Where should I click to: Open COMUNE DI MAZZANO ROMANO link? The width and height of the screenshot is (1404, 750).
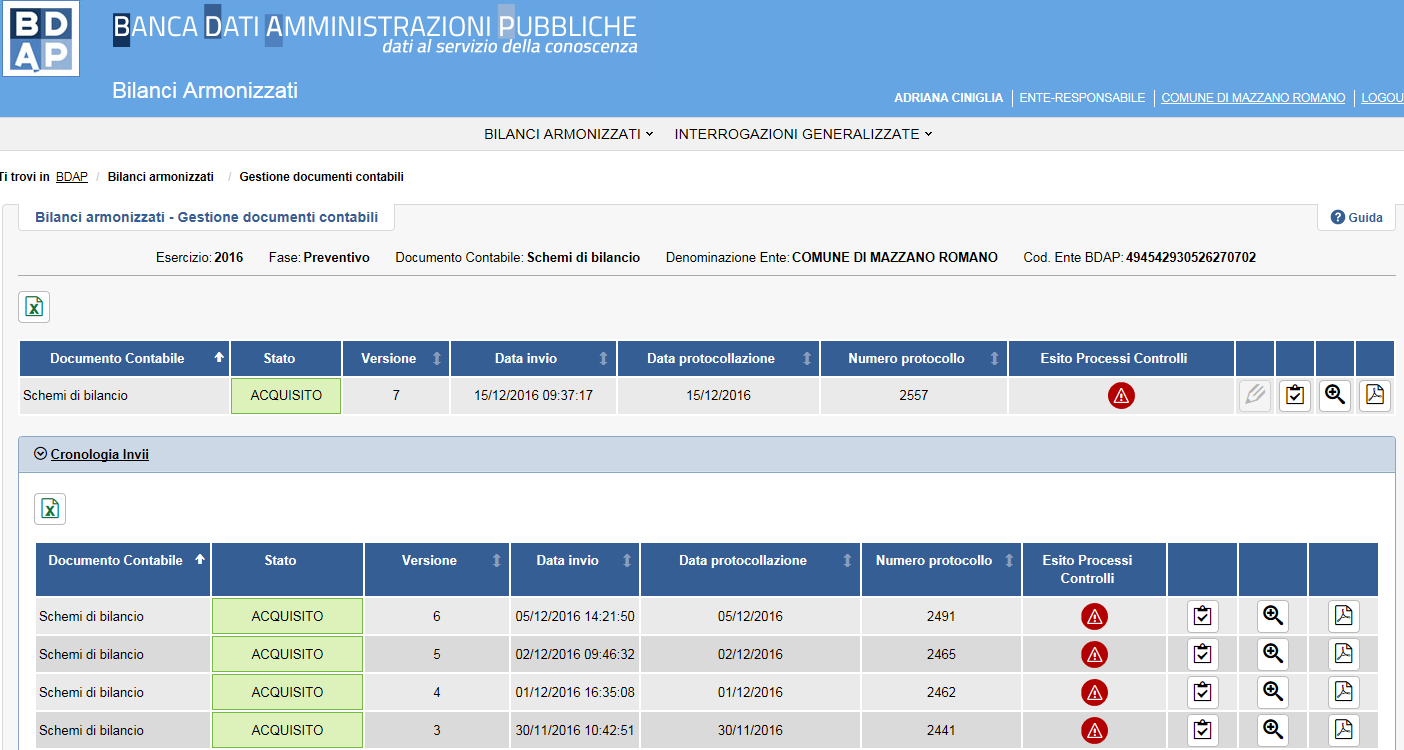point(1253,98)
